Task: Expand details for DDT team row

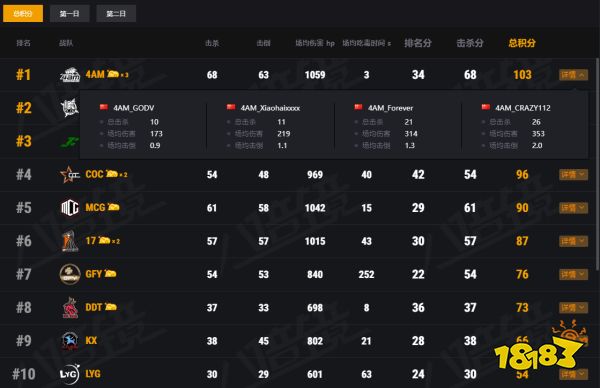Action: (x=573, y=308)
